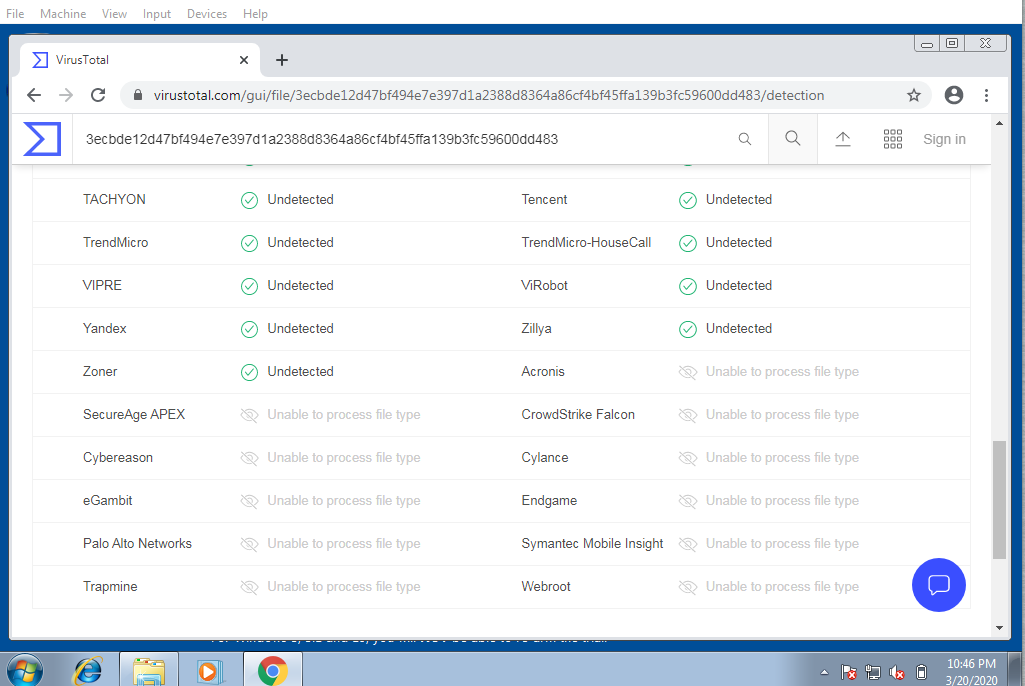Click the TrendMicro-HouseCall engine name
Screen dimensions: 1025x686
[586, 243]
